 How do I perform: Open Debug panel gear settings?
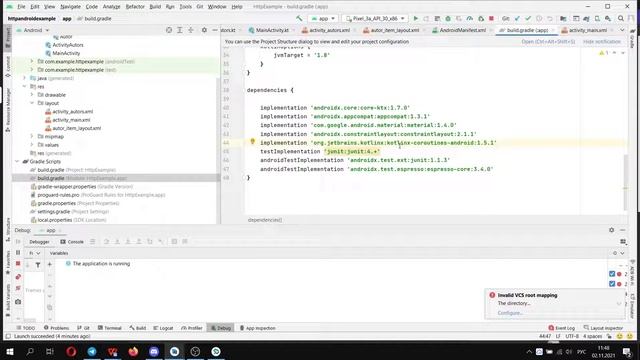click(x=611, y=230)
